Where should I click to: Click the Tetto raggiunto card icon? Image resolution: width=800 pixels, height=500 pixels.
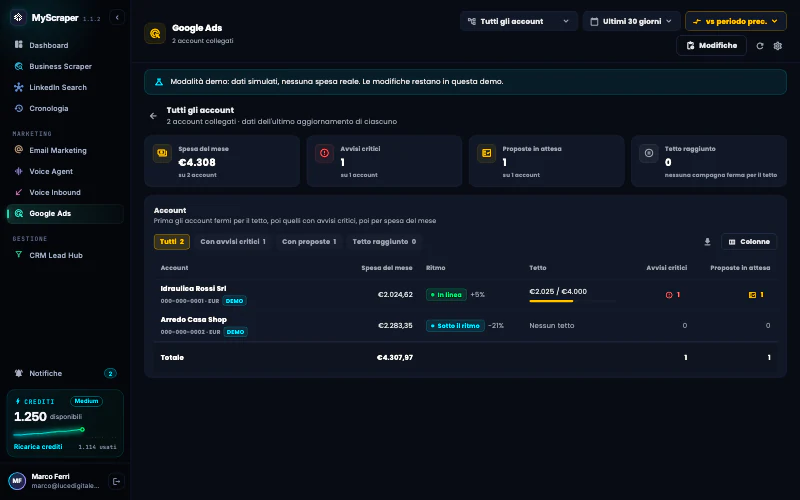[x=649, y=153]
